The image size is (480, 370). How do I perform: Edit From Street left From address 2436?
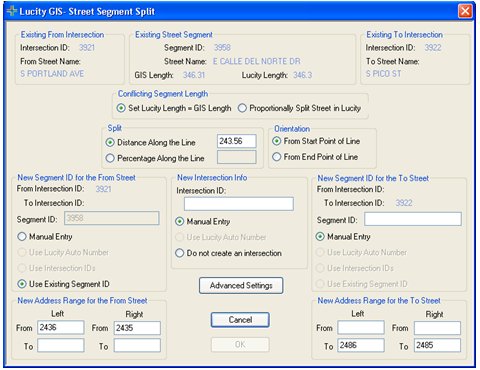tap(61, 328)
